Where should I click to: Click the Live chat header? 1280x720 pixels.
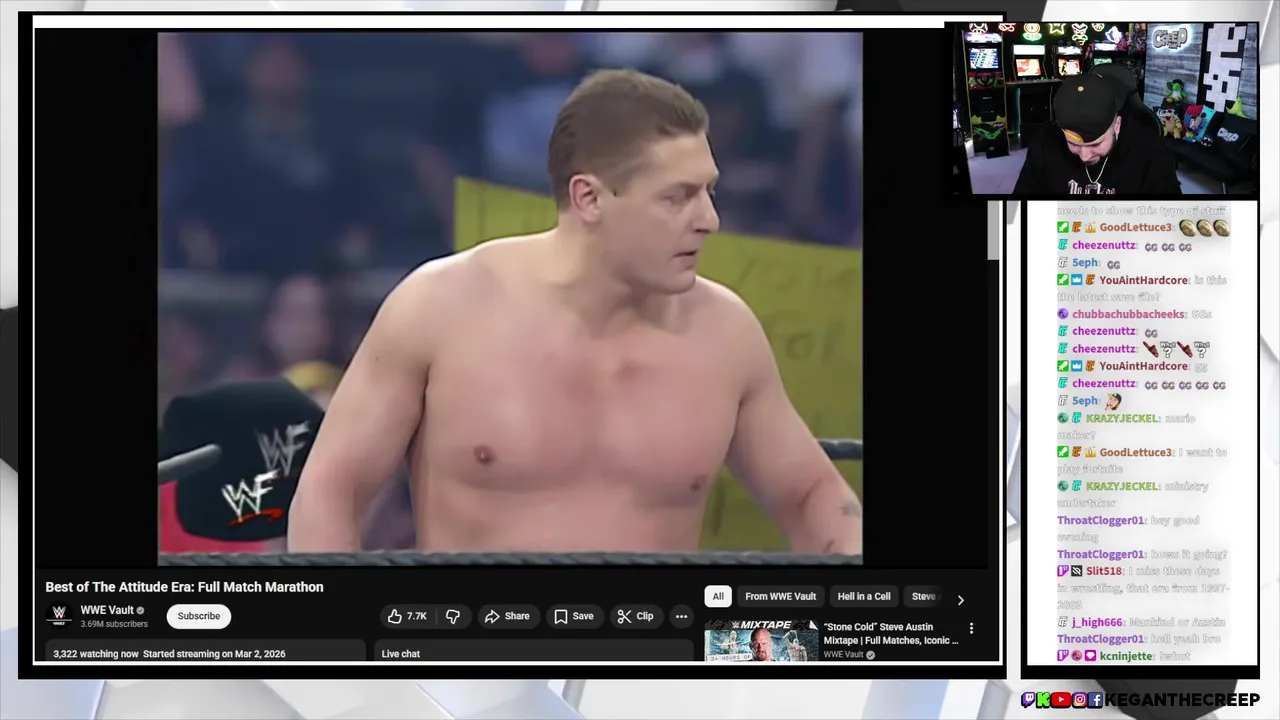[401, 654]
